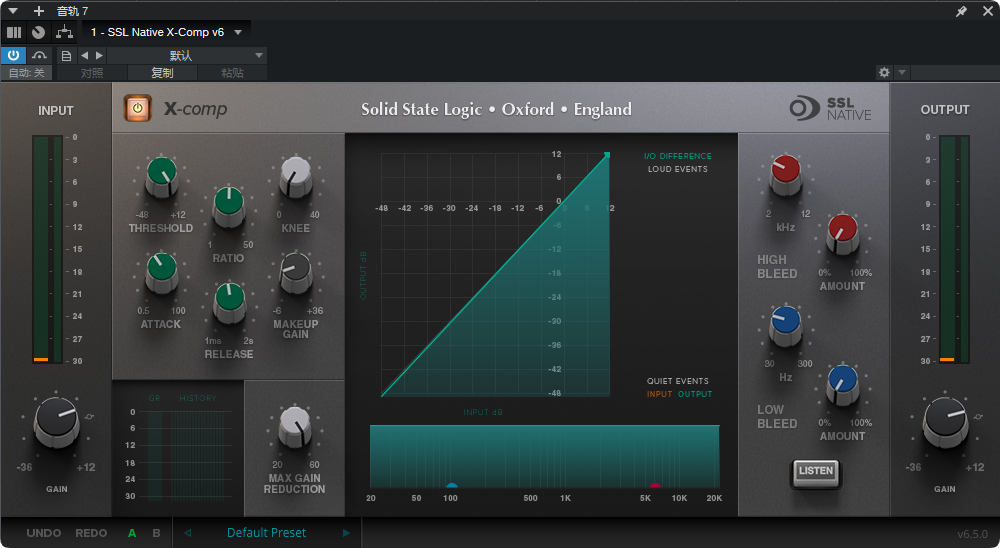Open the gear settings icon
Screen dimensions: 1000x548
point(884,72)
